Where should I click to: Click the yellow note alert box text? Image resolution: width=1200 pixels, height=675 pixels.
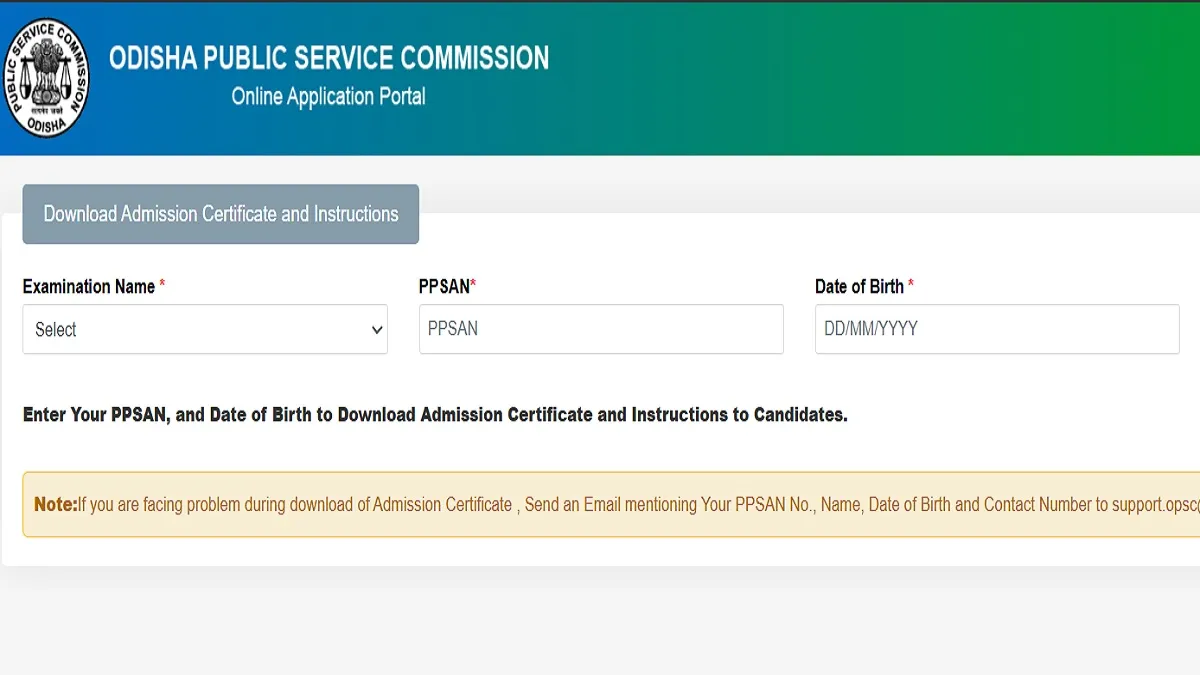600,505
